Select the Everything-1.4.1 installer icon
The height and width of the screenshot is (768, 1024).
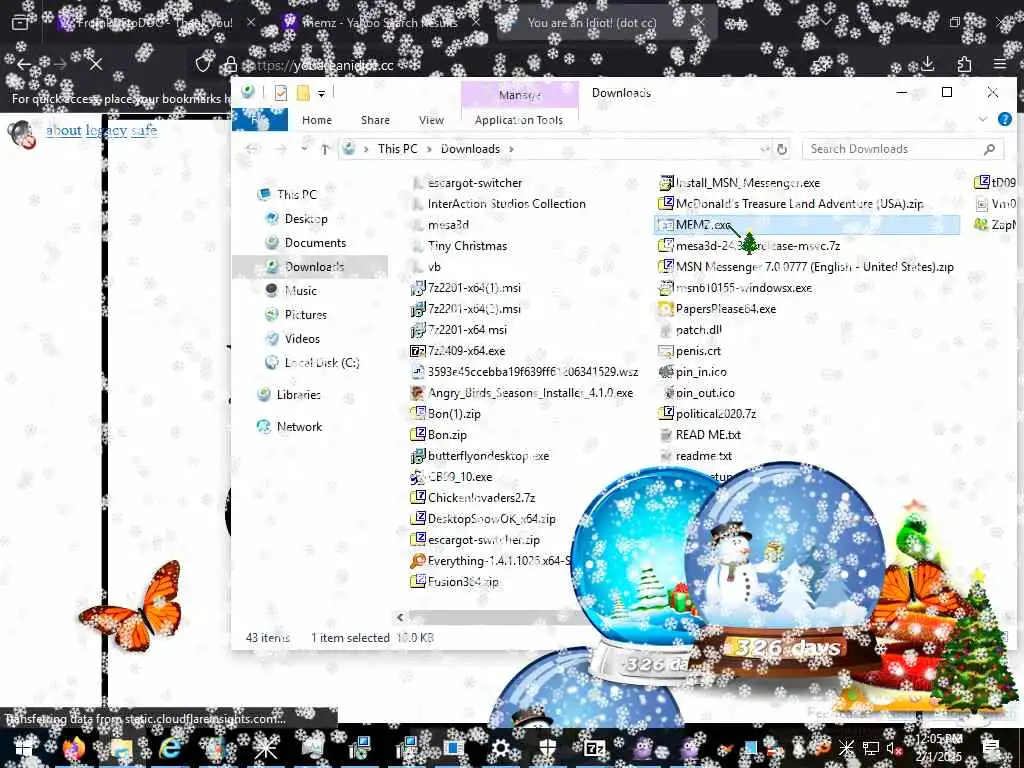[417, 561]
